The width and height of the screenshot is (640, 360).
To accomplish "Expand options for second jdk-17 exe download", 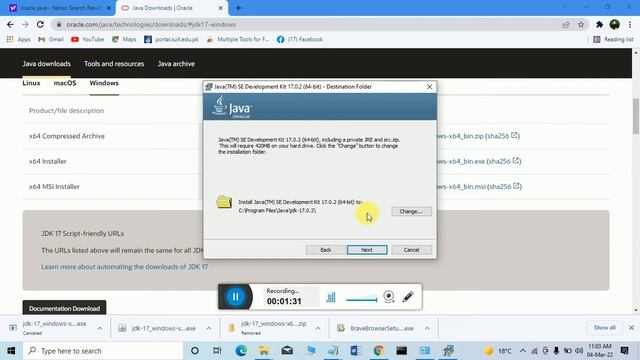I will click(209, 328).
